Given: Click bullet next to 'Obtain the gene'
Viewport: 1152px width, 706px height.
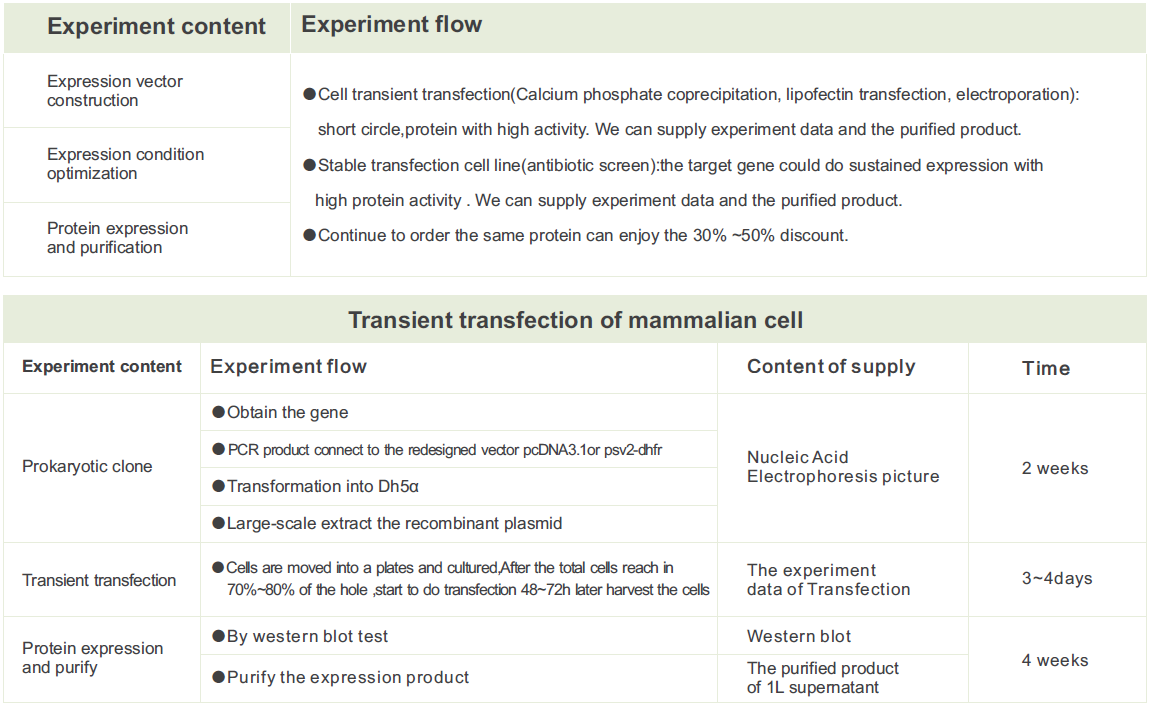Looking at the screenshot, I should (x=218, y=412).
